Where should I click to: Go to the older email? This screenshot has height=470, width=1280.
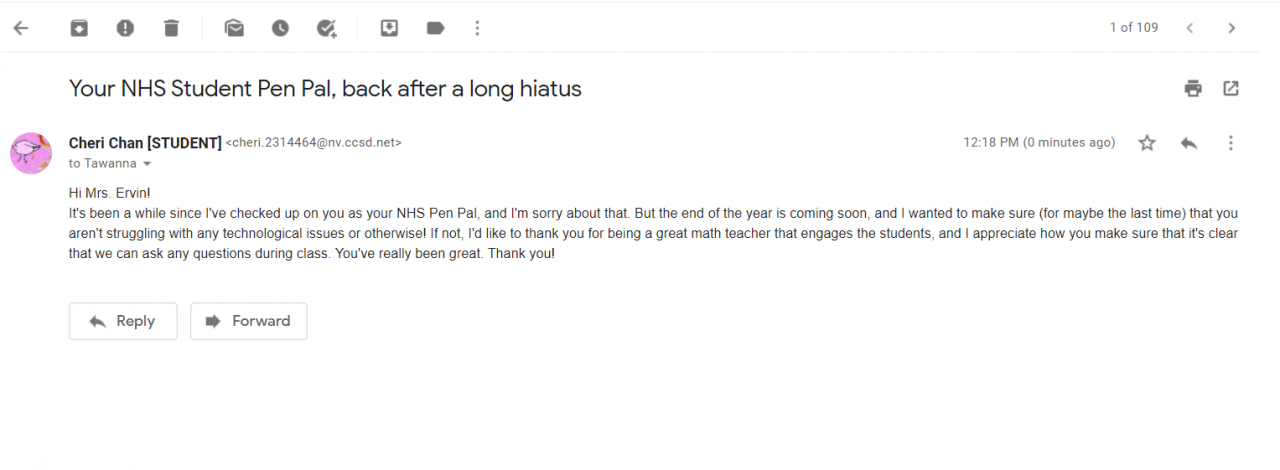pos(1232,28)
